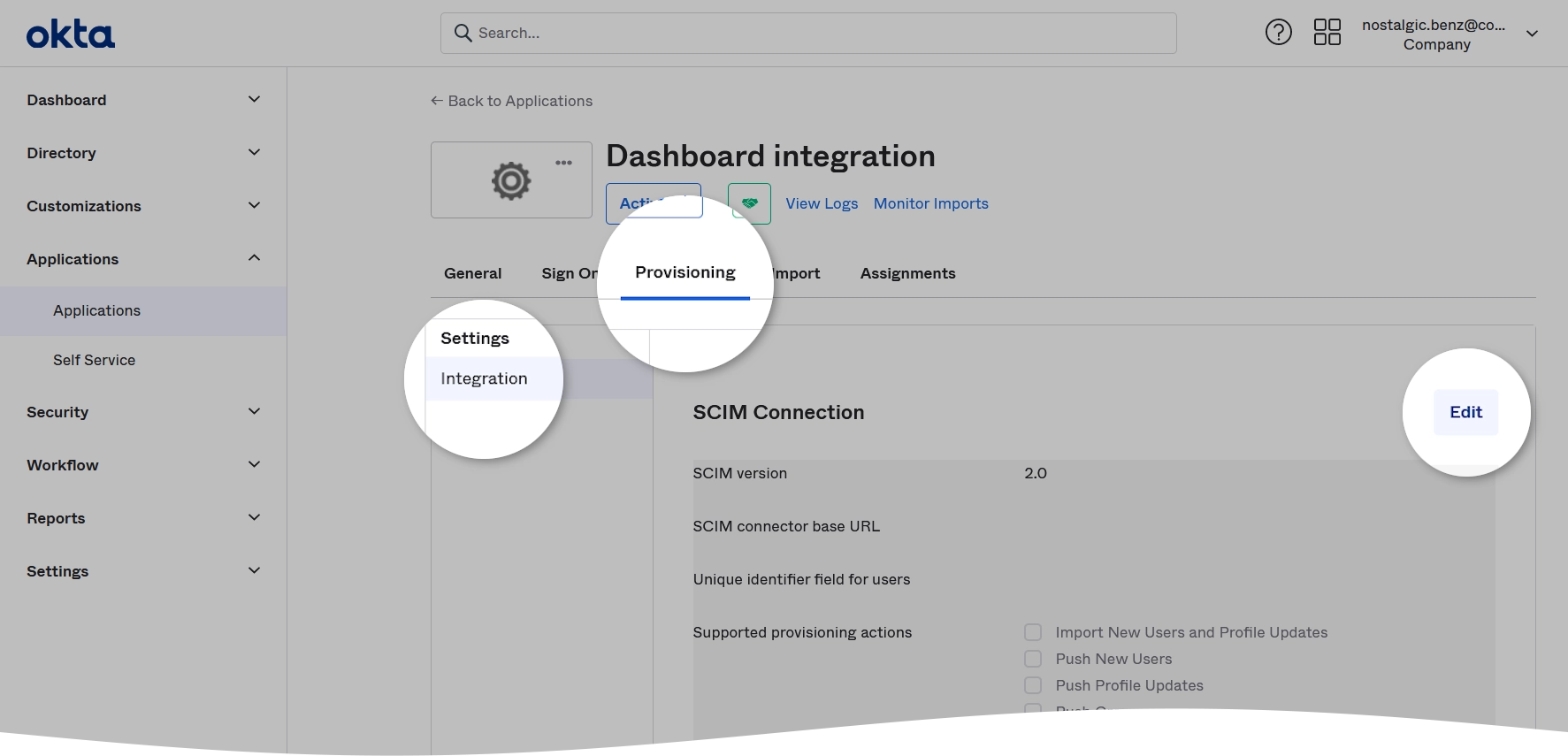Open the apps grid icon
Viewport: 1568px width, 756px height.
tap(1327, 33)
